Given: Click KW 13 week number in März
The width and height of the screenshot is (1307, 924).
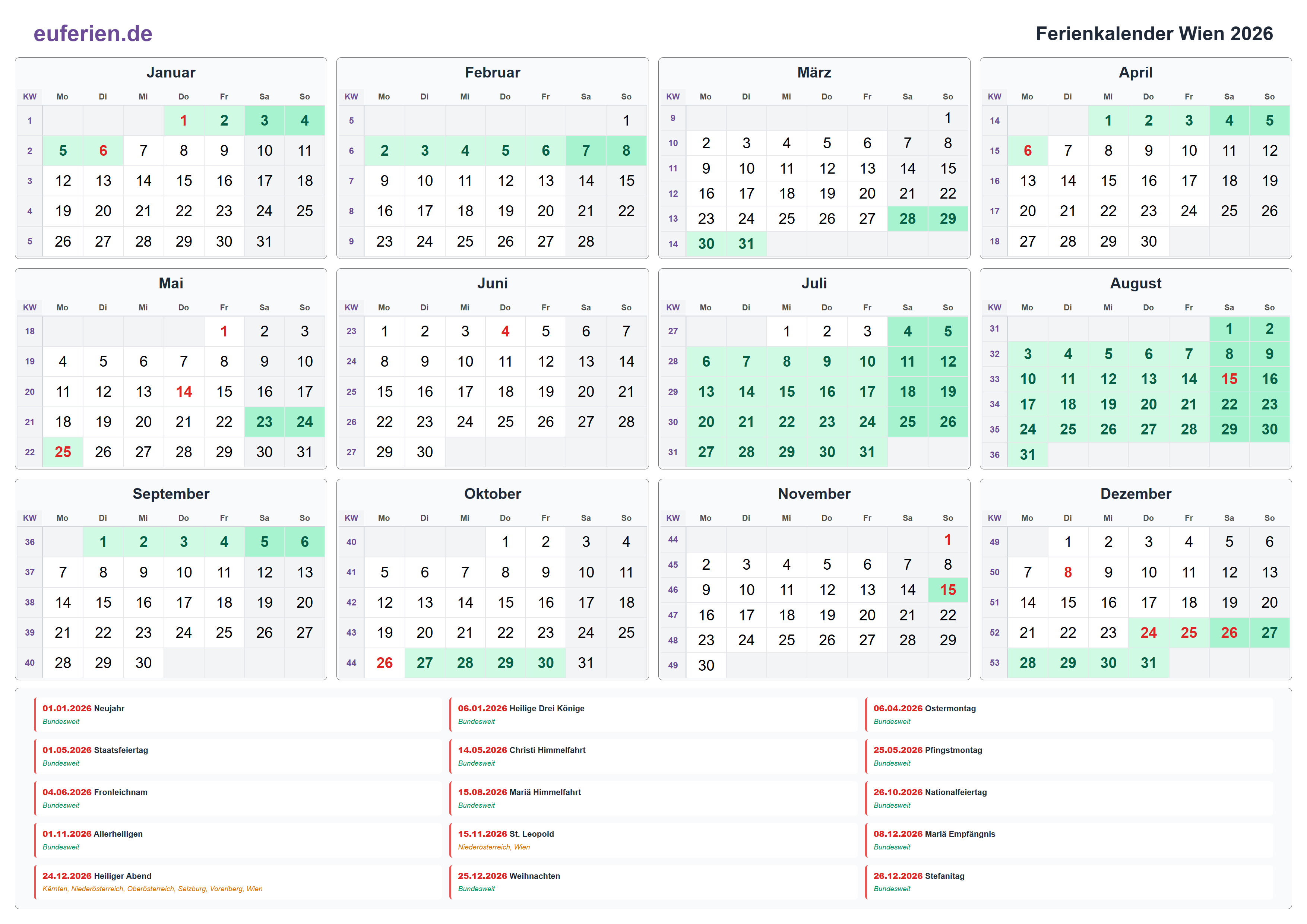Looking at the screenshot, I should click(x=673, y=219).
